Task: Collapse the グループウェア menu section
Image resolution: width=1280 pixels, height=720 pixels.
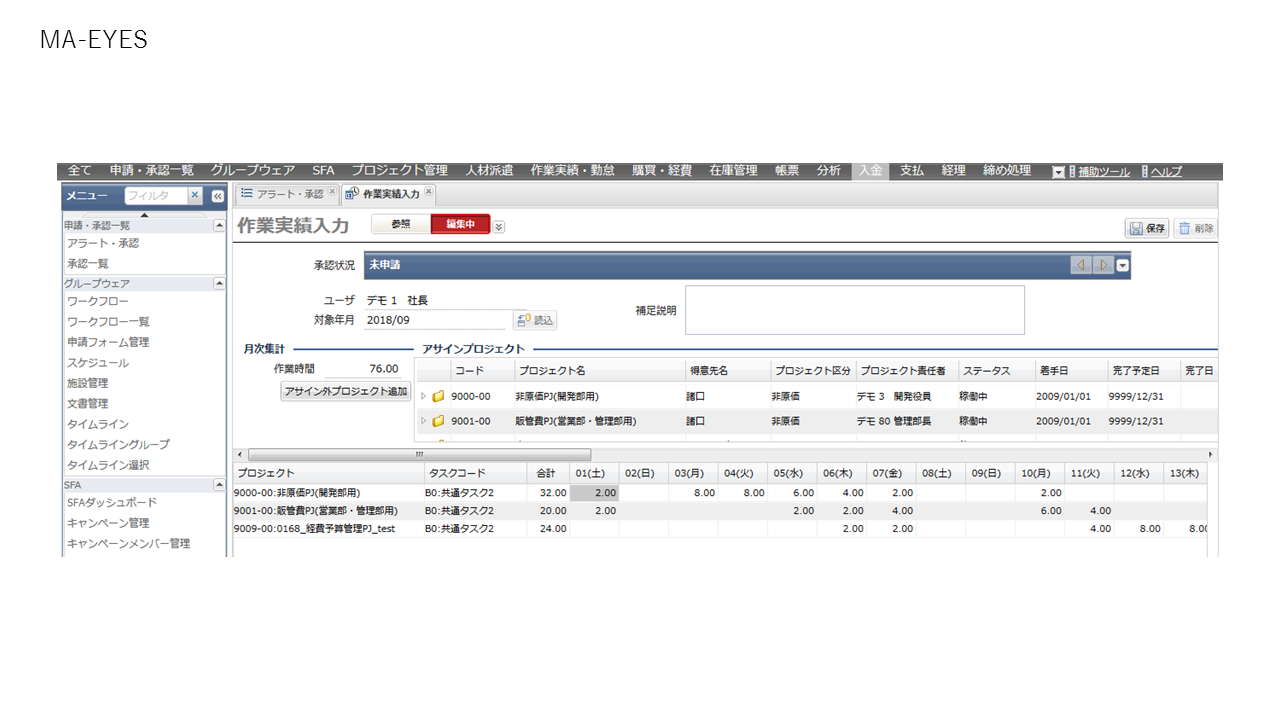Action: [219, 284]
